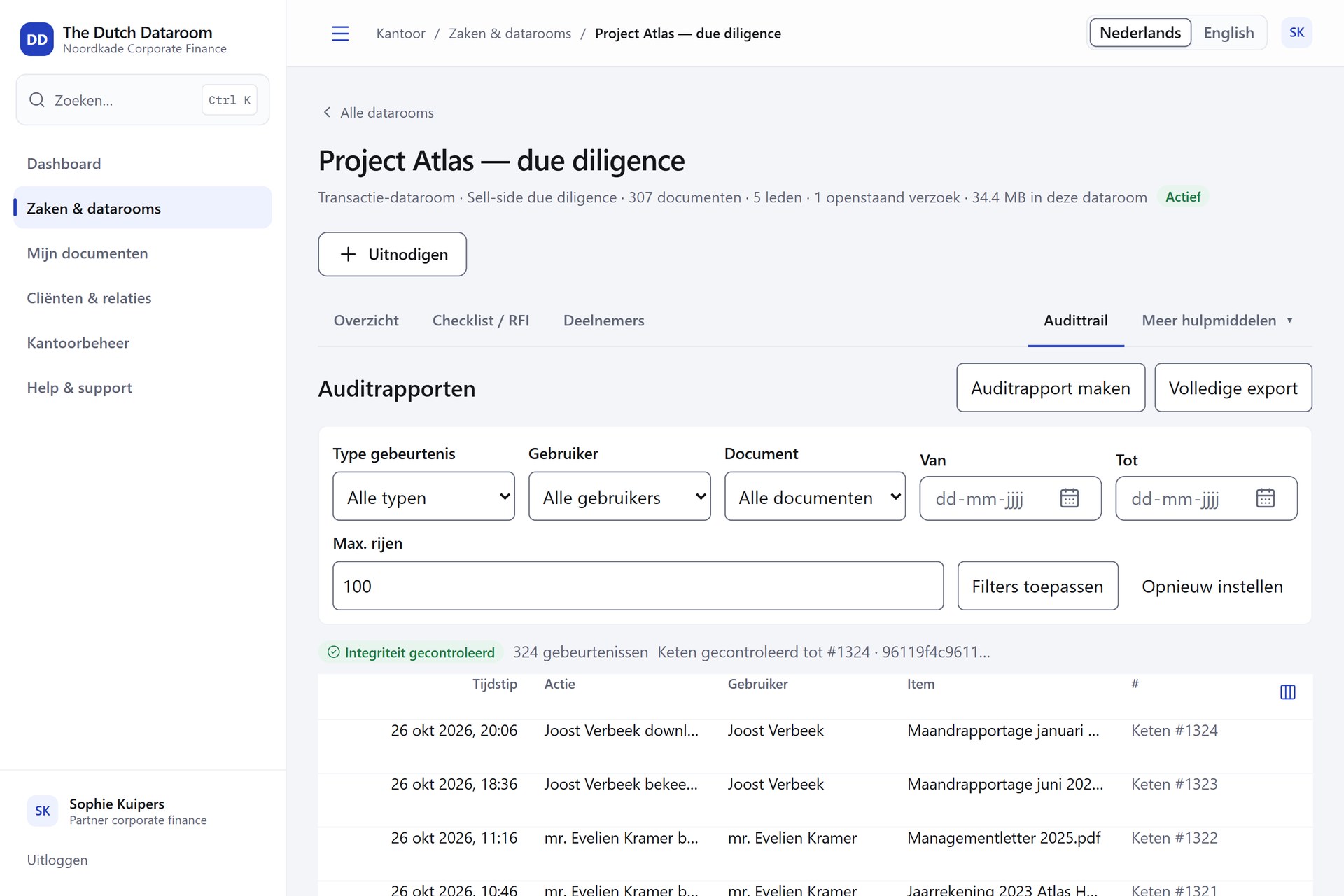This screenshot has width=1344, height=896.
Task: Click the search magnifier icon
Action: (37, 100)
